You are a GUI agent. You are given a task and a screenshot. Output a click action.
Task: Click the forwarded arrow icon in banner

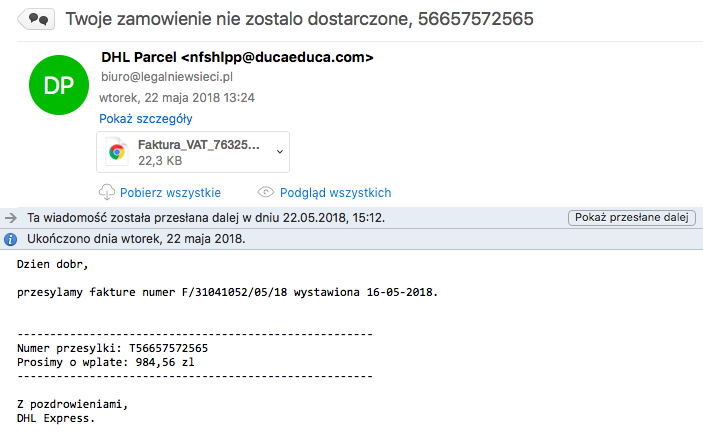pos(10,218)
